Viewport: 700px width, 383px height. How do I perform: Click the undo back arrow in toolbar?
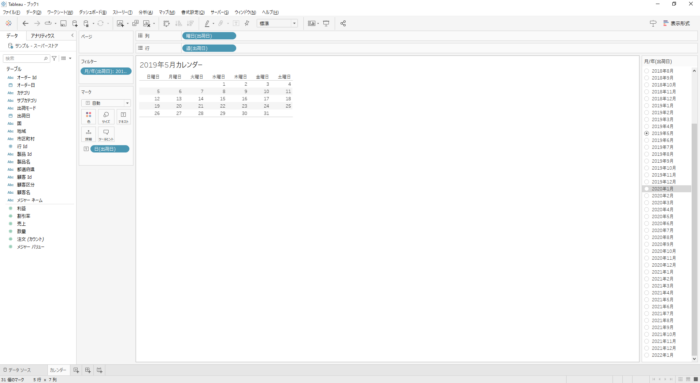coord(25,24)
